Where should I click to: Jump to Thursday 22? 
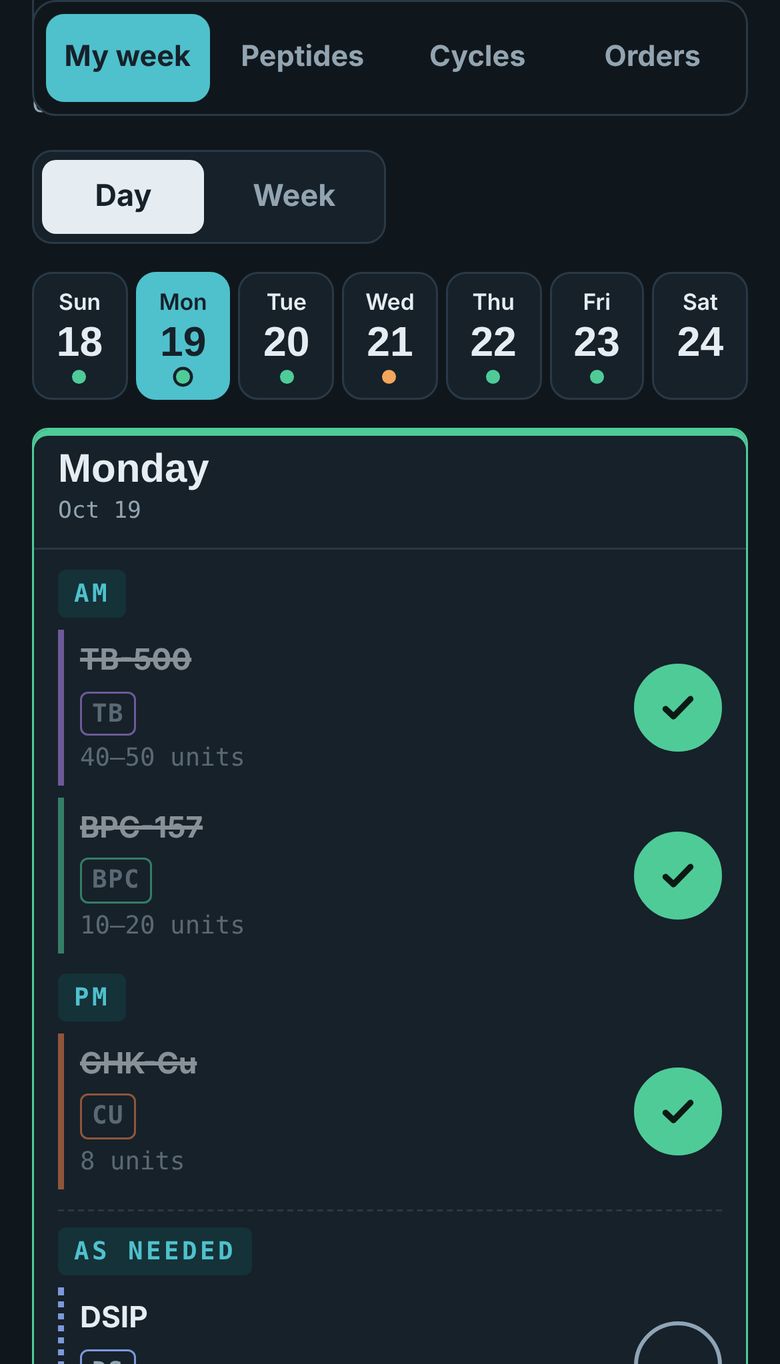pos(493,336)
